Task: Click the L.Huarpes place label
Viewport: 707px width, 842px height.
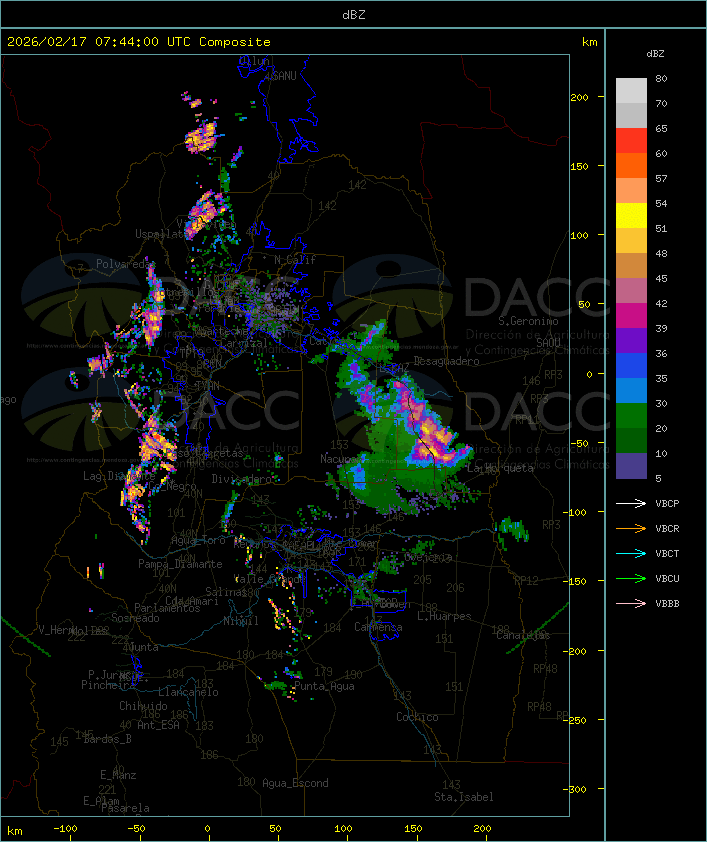Action: (444, 616)
